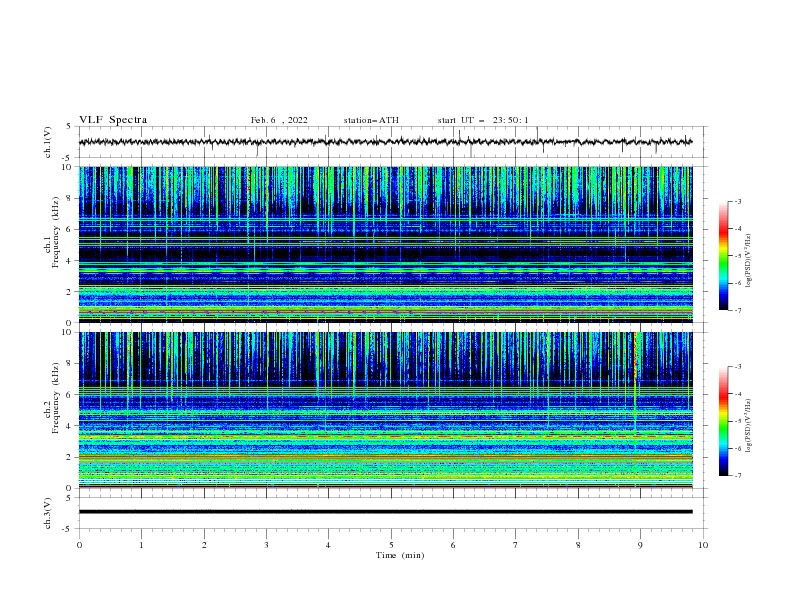Image resolution: width=792 pixels, height=612 pixels.
Task: Click the log(PSD) label beside ch.2 color bar
Action: (749, 426)
